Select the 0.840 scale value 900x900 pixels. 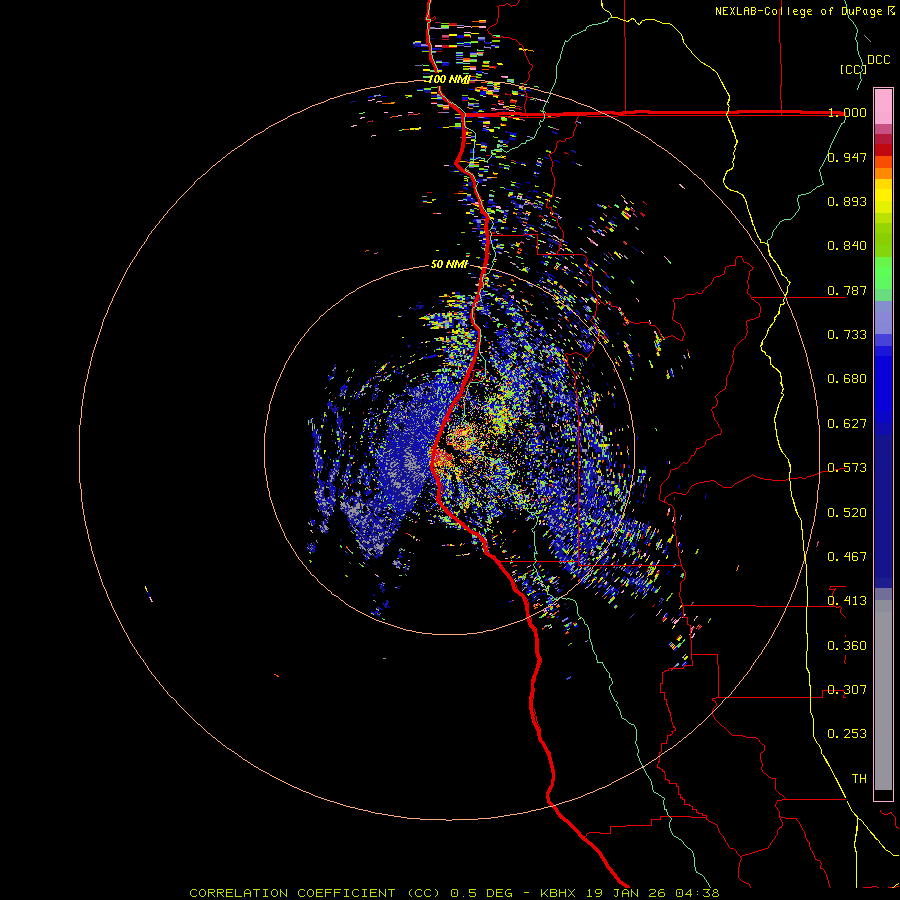[847, 246]
